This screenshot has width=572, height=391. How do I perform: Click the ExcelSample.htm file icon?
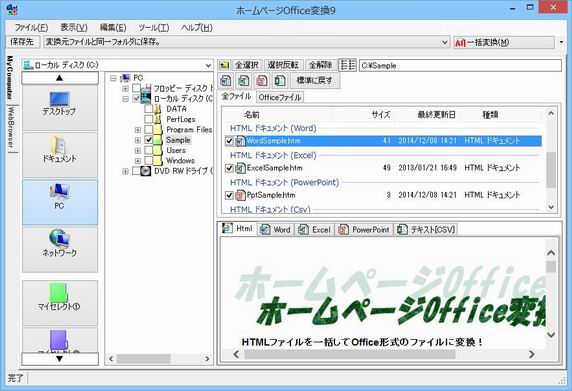[x=240, y=168]
